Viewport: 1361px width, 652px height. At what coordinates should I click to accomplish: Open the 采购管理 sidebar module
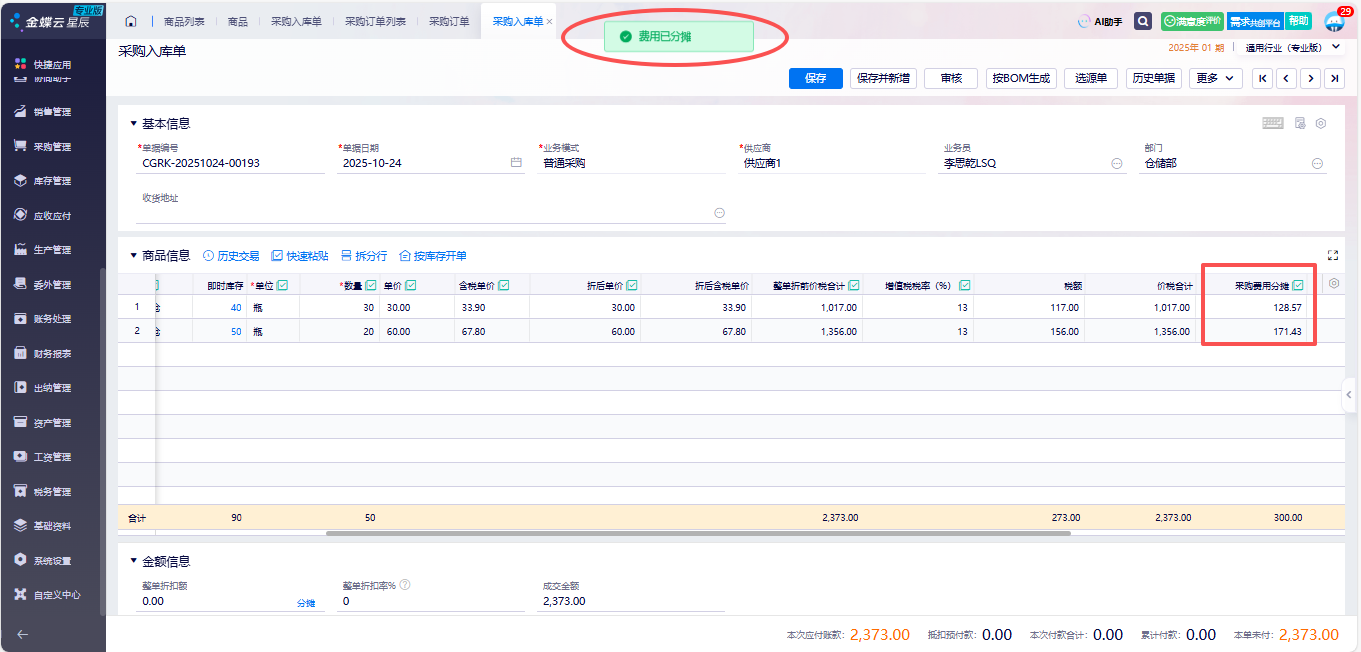point(52,146)
